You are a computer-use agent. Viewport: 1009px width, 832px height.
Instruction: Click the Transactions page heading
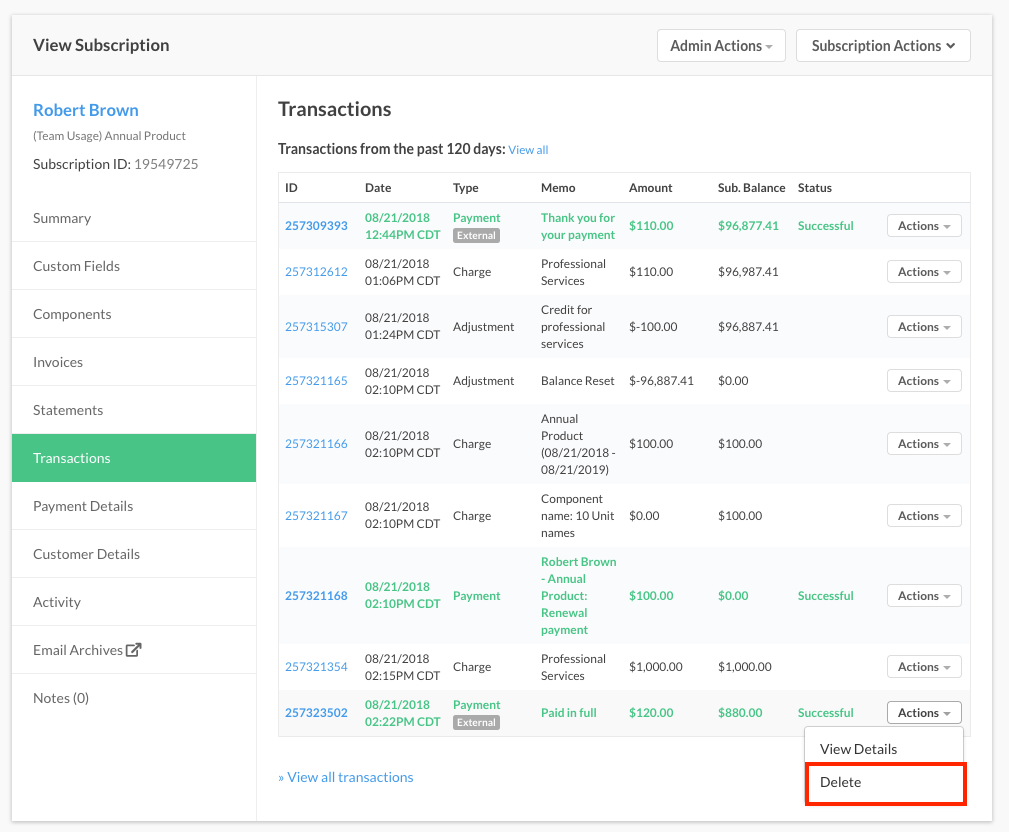[x=335, y=109]
